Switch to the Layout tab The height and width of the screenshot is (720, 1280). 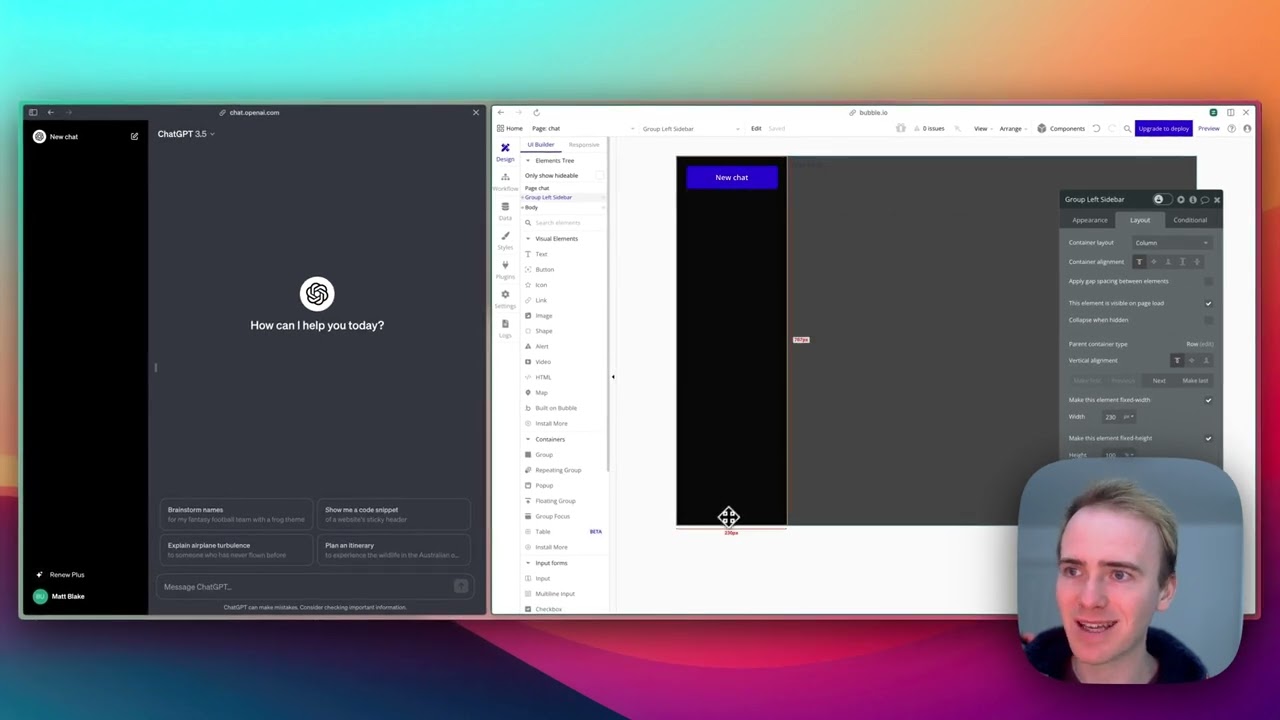(1140, 220)
